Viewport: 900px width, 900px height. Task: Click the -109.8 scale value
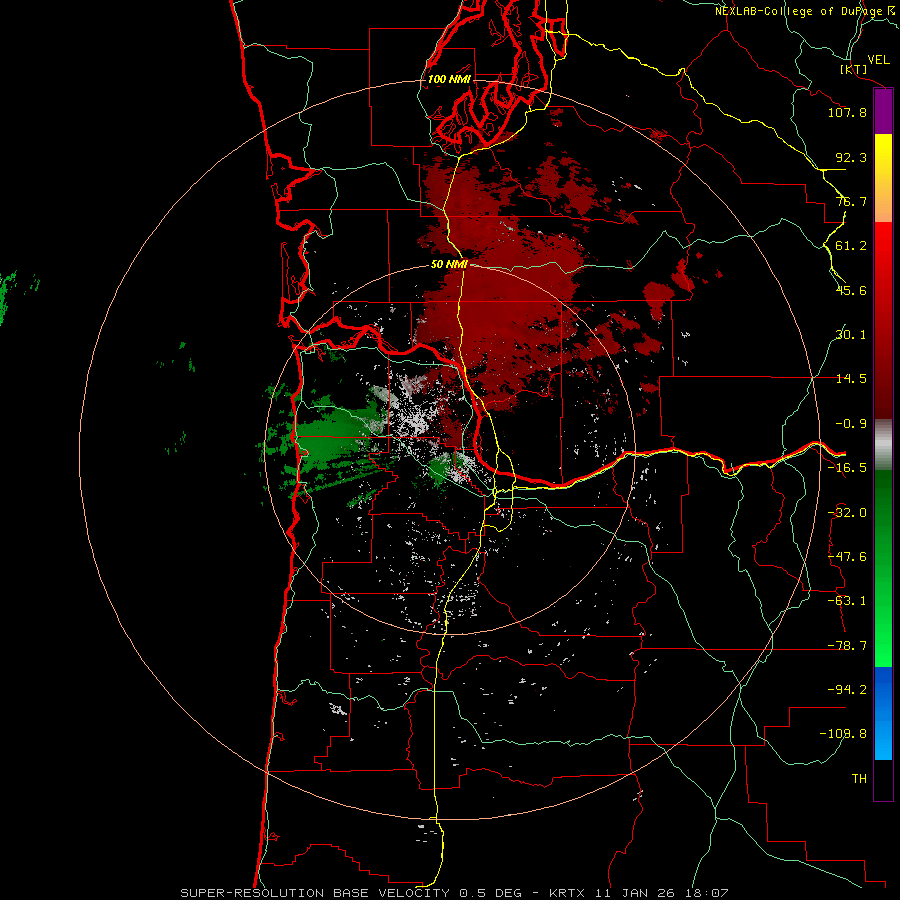point(843,734)
